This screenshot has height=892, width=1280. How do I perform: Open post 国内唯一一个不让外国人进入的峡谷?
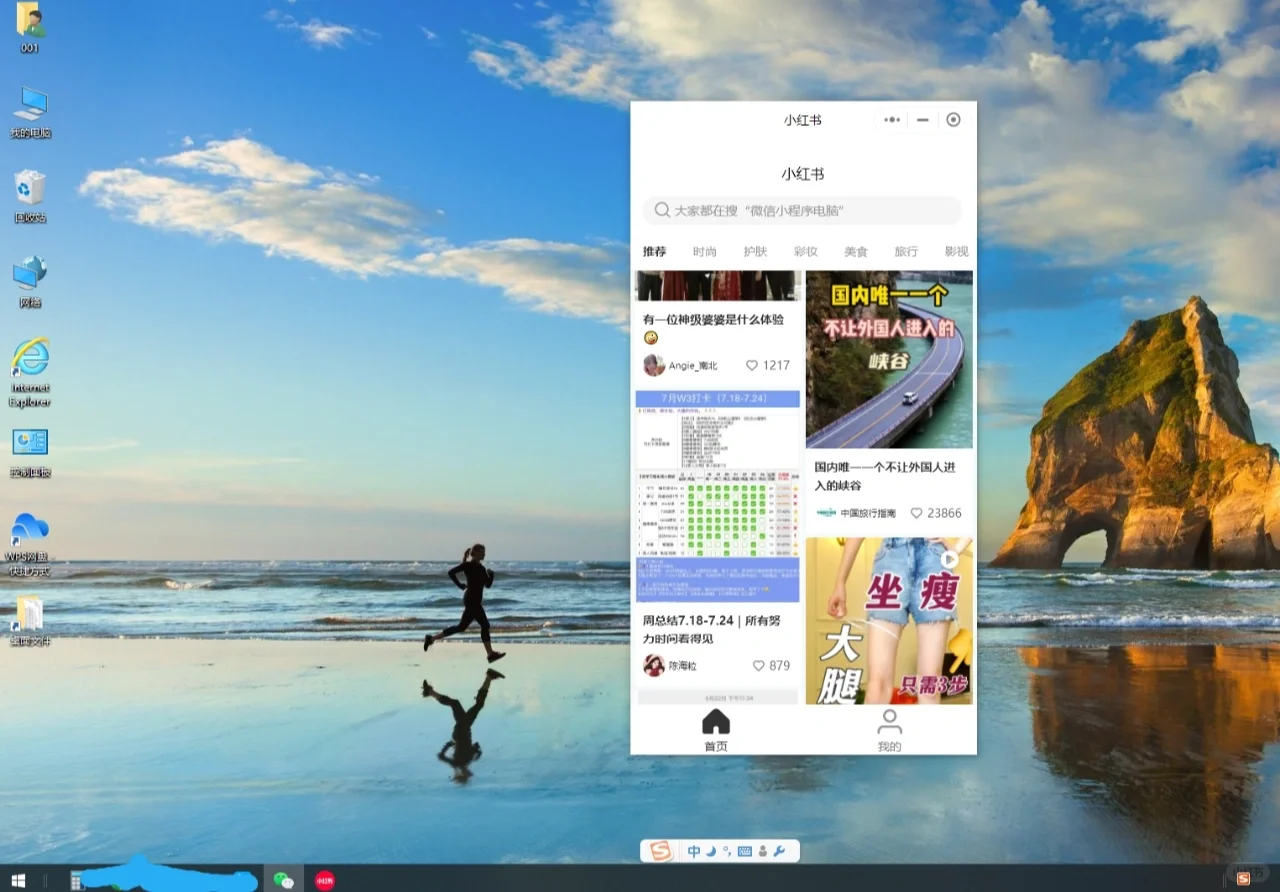click(x=885, y=476)
